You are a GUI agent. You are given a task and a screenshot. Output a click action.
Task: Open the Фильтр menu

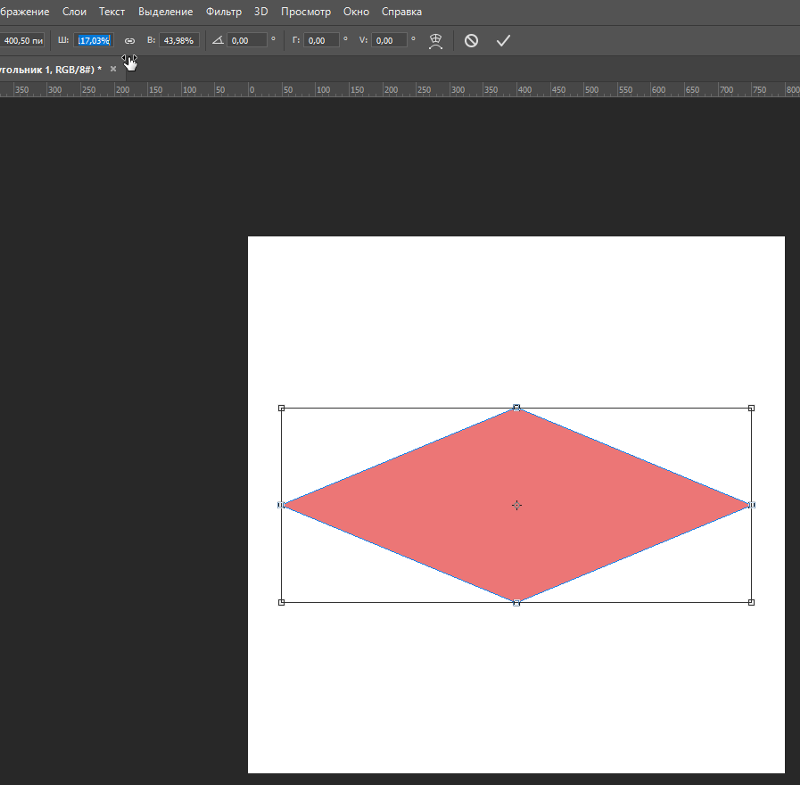coord(223,12)
